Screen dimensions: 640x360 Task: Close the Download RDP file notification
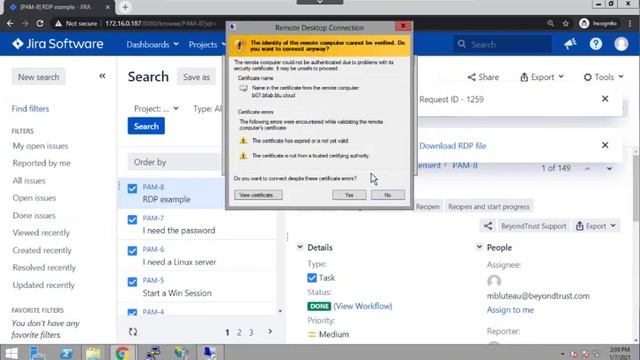point(605,145)
